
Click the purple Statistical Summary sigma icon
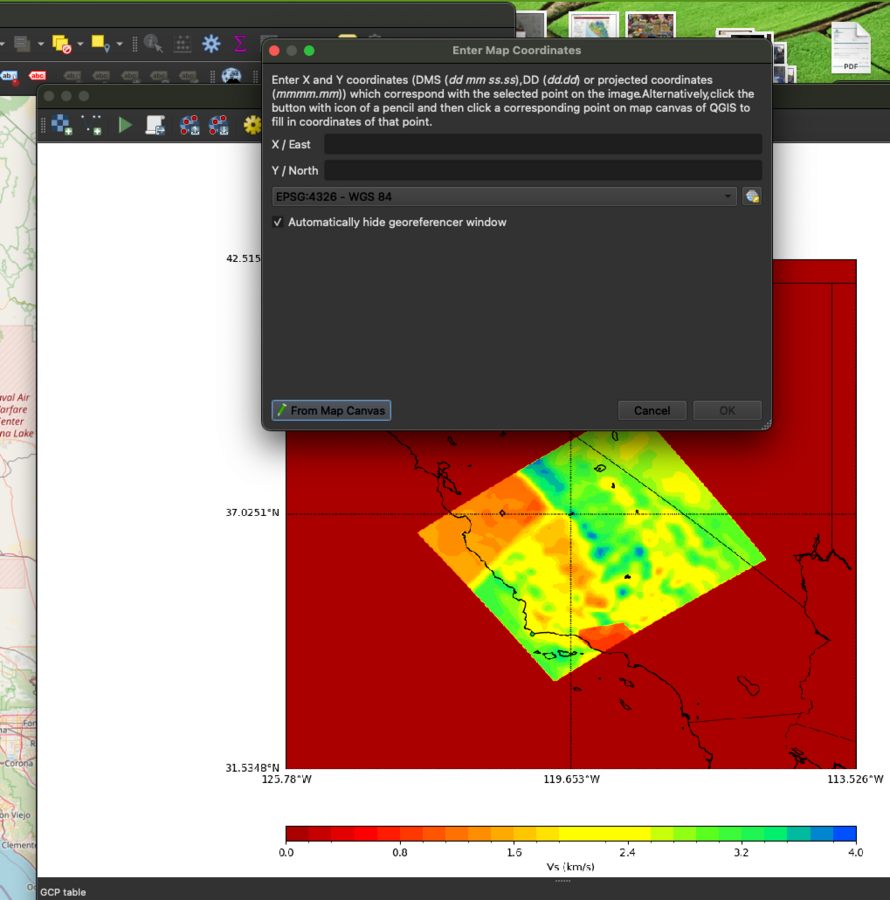(x=240, y=44)
